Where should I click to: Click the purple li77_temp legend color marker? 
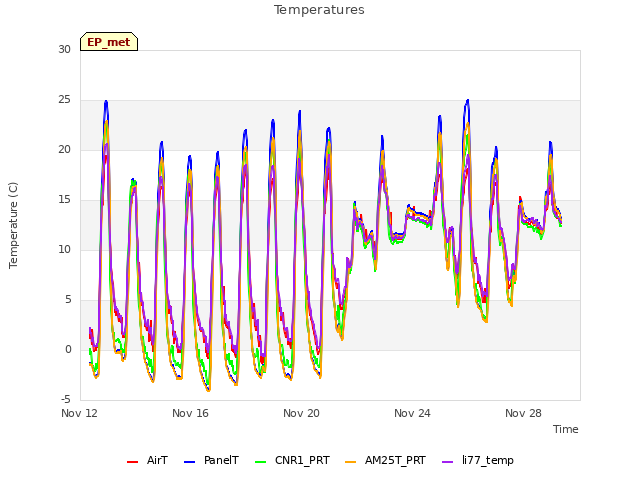click(x=447, y=462)
